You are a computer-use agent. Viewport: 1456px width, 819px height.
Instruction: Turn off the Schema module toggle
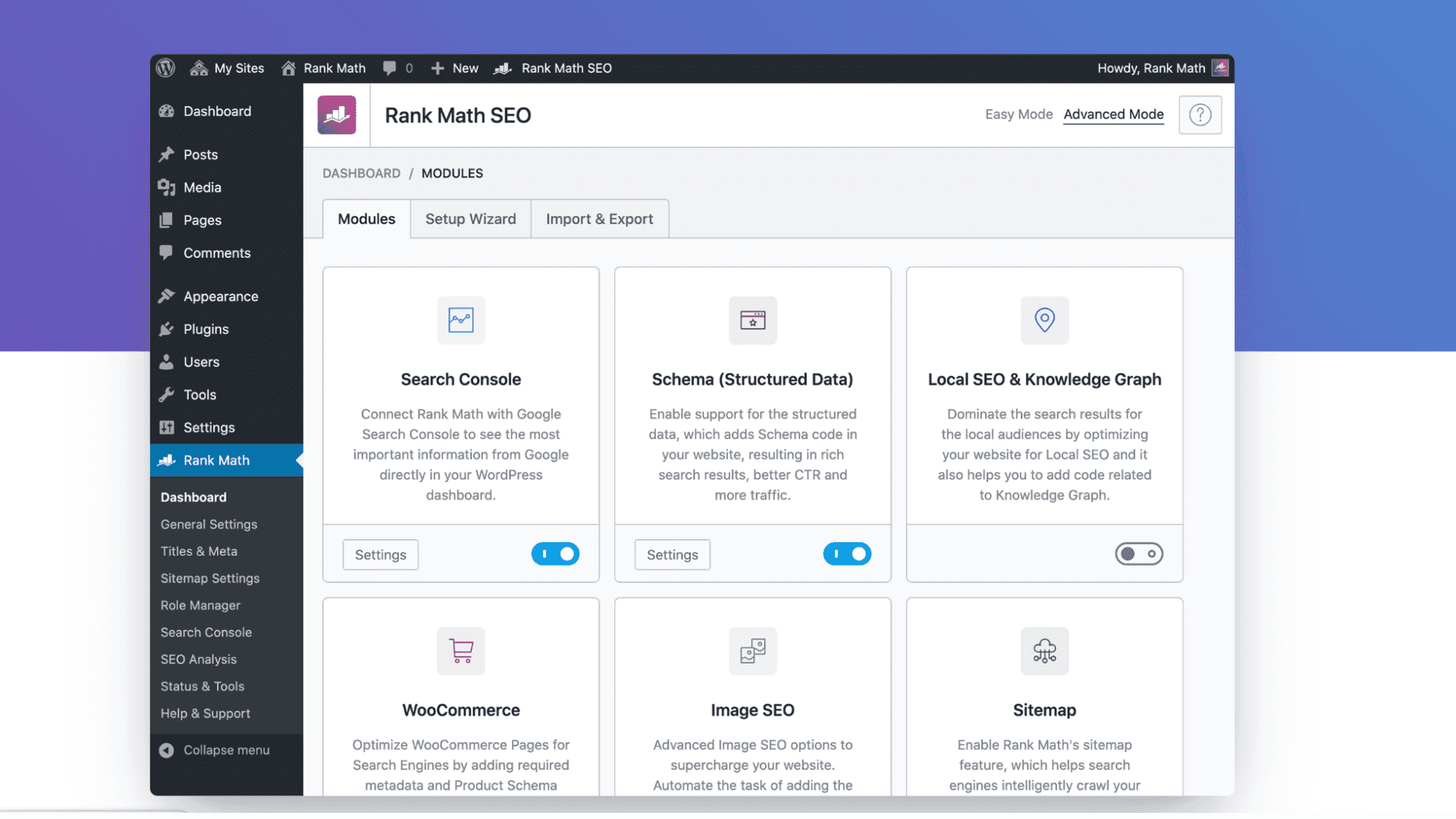[847, 554]
